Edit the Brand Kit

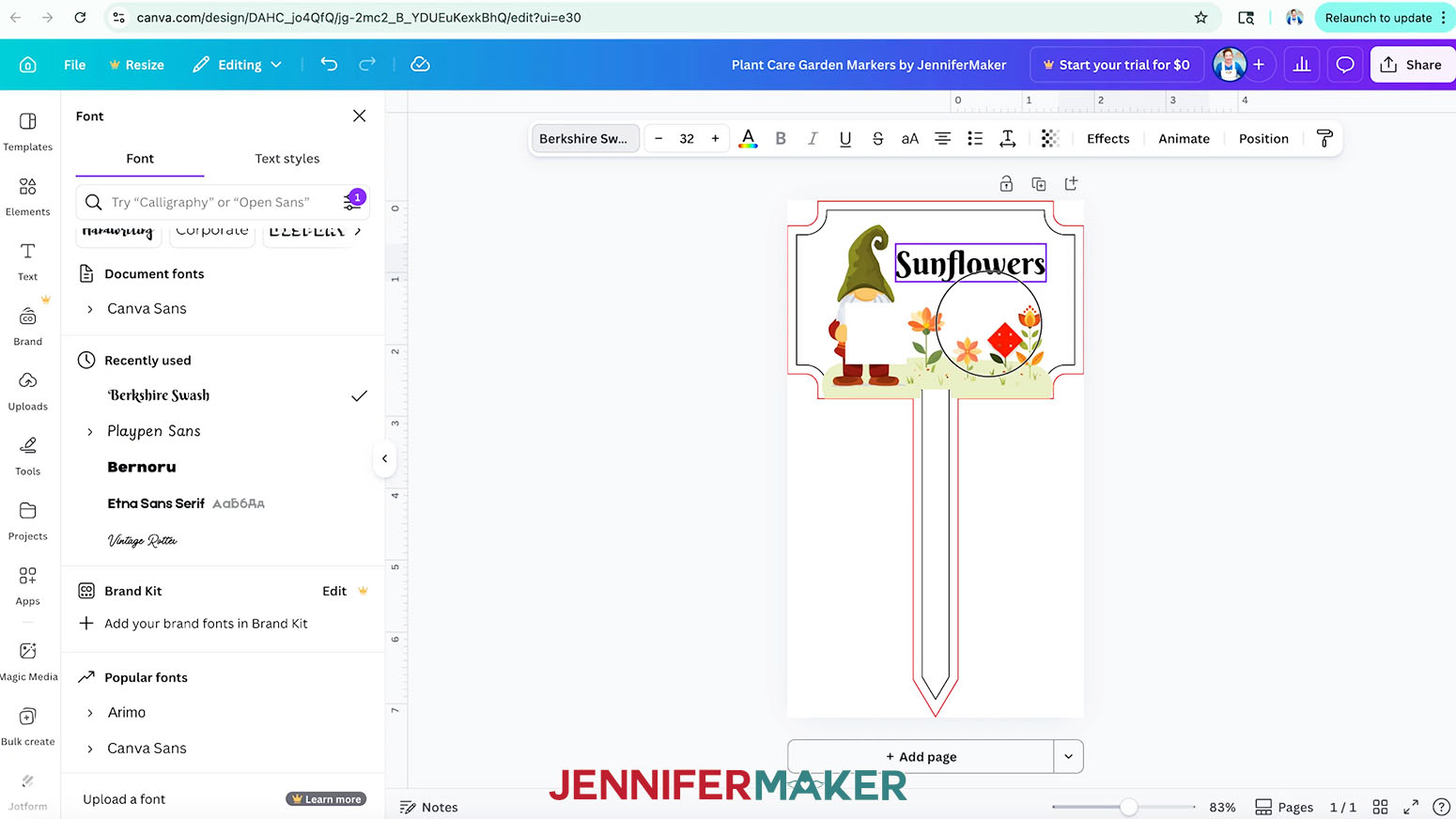(x=334, y=591)
